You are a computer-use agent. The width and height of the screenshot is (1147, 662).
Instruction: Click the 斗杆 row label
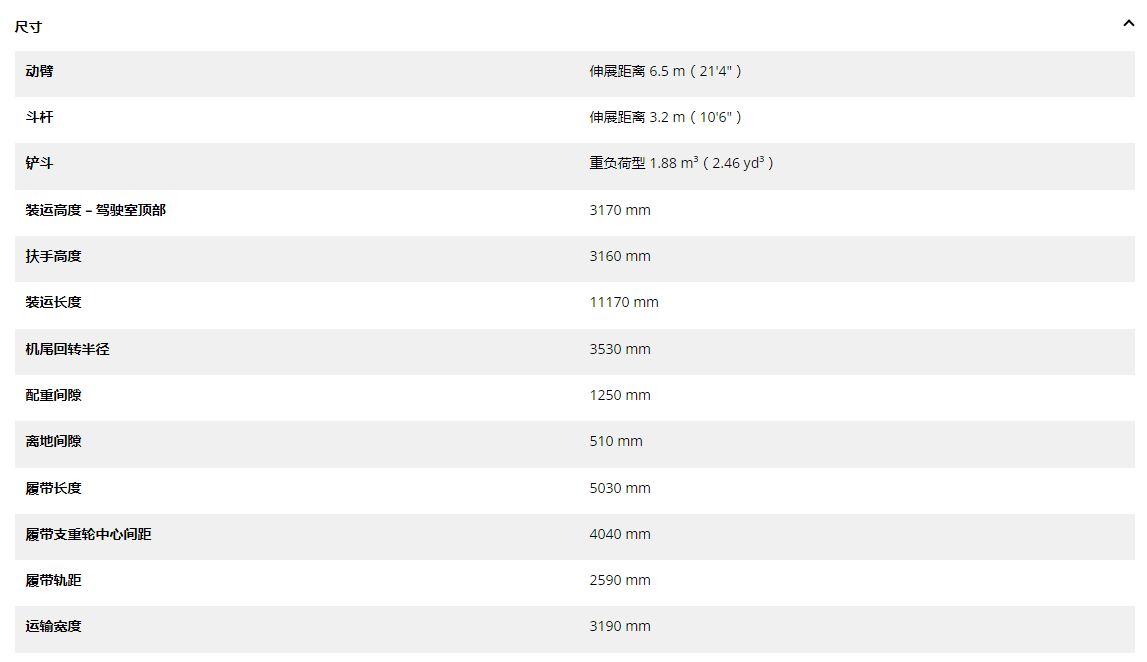pos(40,117)
